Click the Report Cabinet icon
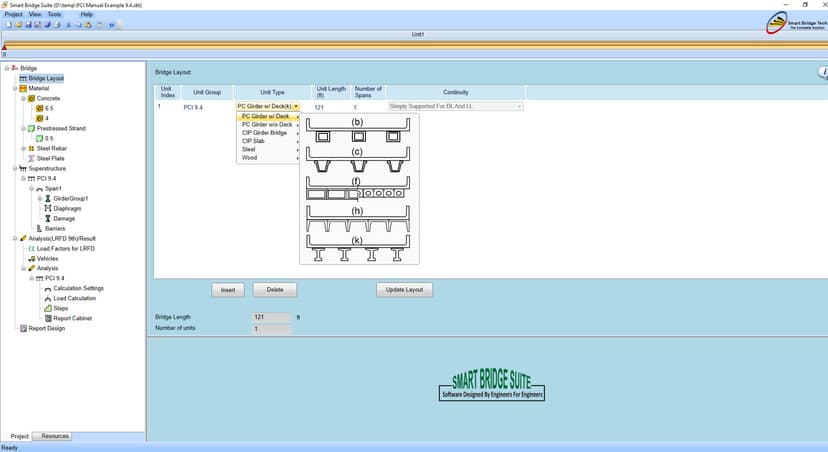 click(x=48, y=318)
